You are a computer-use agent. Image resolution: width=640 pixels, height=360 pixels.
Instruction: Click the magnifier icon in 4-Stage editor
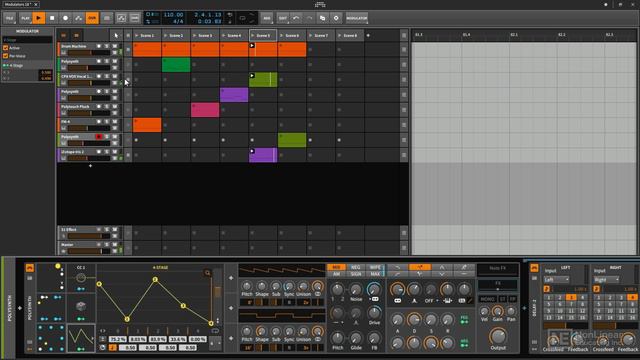pyautogui.click(x=207, y=273)
